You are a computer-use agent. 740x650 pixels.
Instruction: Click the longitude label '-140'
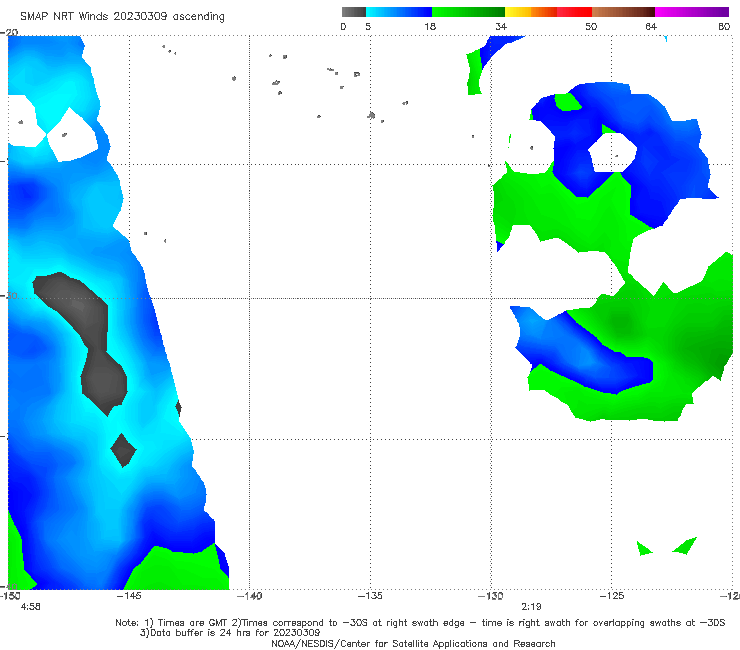tap(249, 596)
